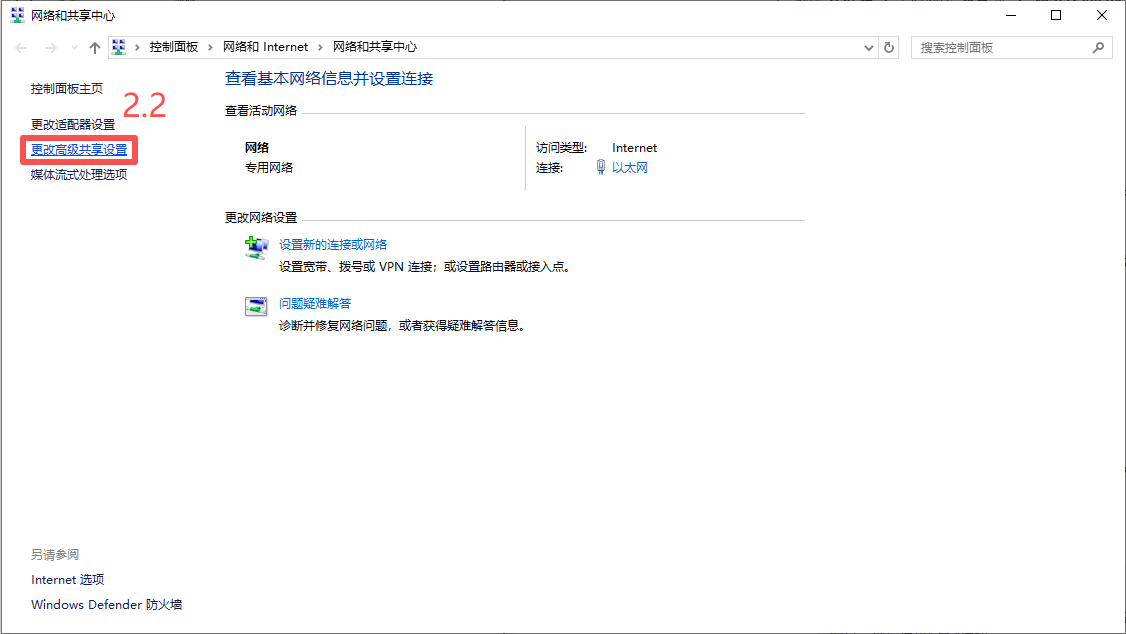
Task: Click the Forward navigation arrow
Action: (50, 48)
